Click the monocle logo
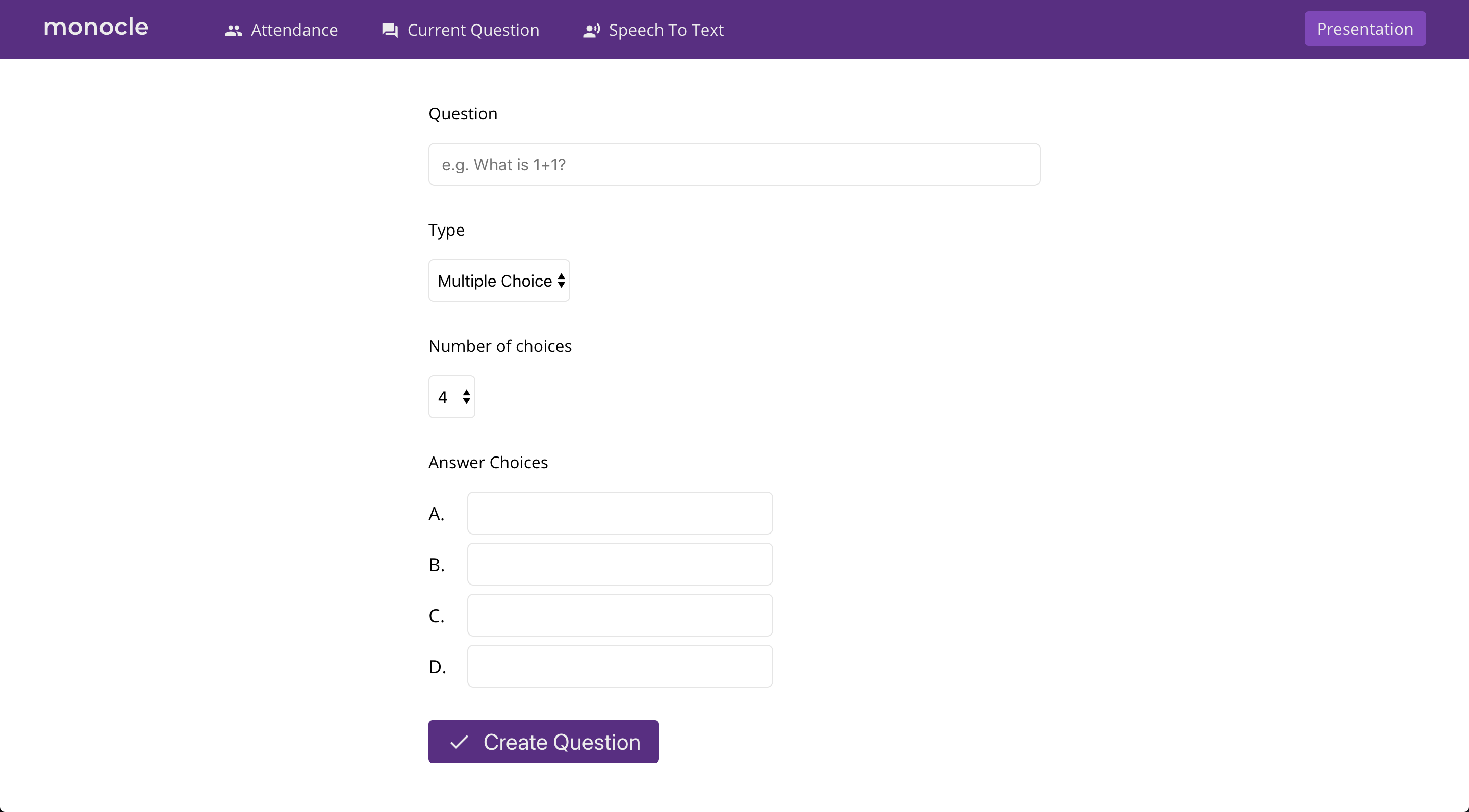This screenshot has width=1469, height=812. point(96,27)
